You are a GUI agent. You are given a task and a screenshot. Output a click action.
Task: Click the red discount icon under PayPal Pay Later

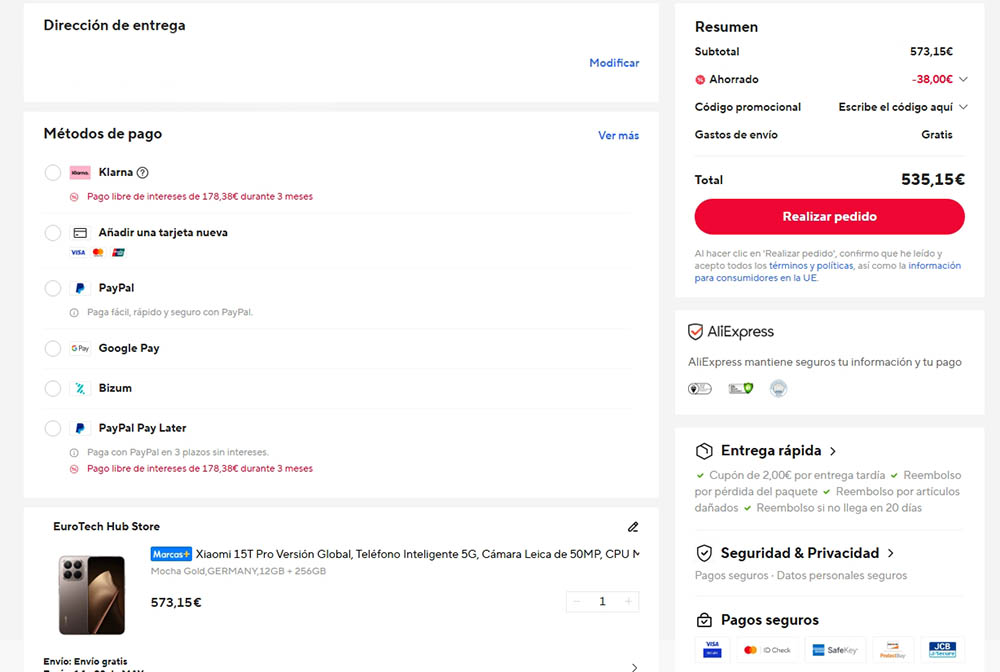pyautogui.click(x=74, y=469)
